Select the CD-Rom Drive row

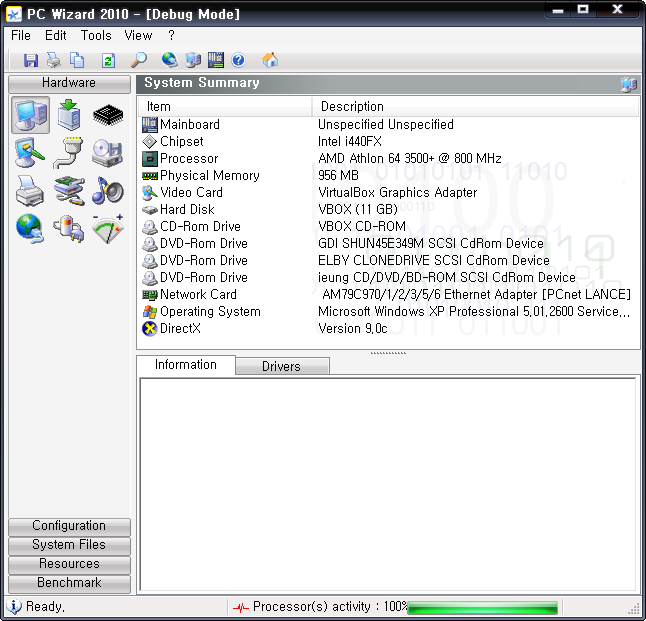point(389,227)
